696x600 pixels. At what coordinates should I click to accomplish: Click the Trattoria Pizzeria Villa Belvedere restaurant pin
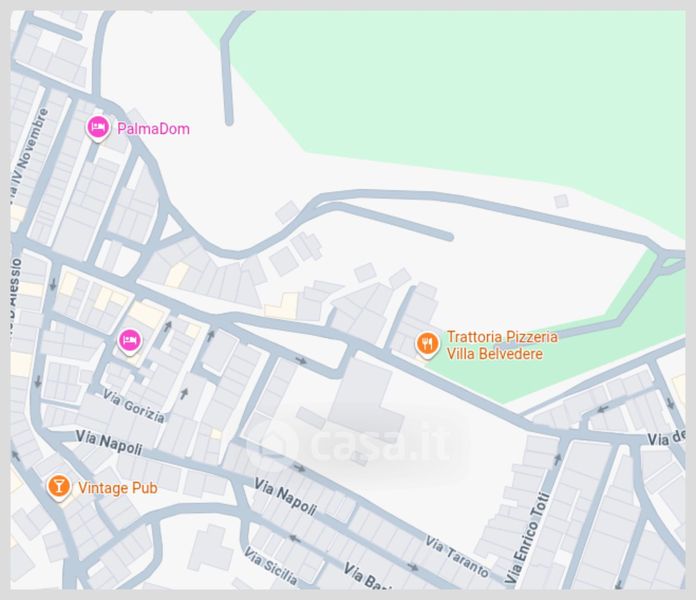click(427, 344)
